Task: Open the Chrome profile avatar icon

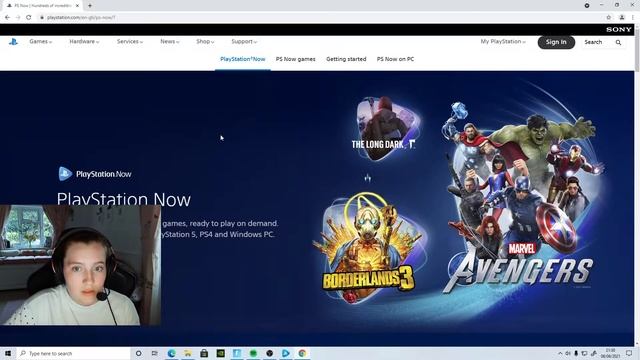Action: pos(622,17)
